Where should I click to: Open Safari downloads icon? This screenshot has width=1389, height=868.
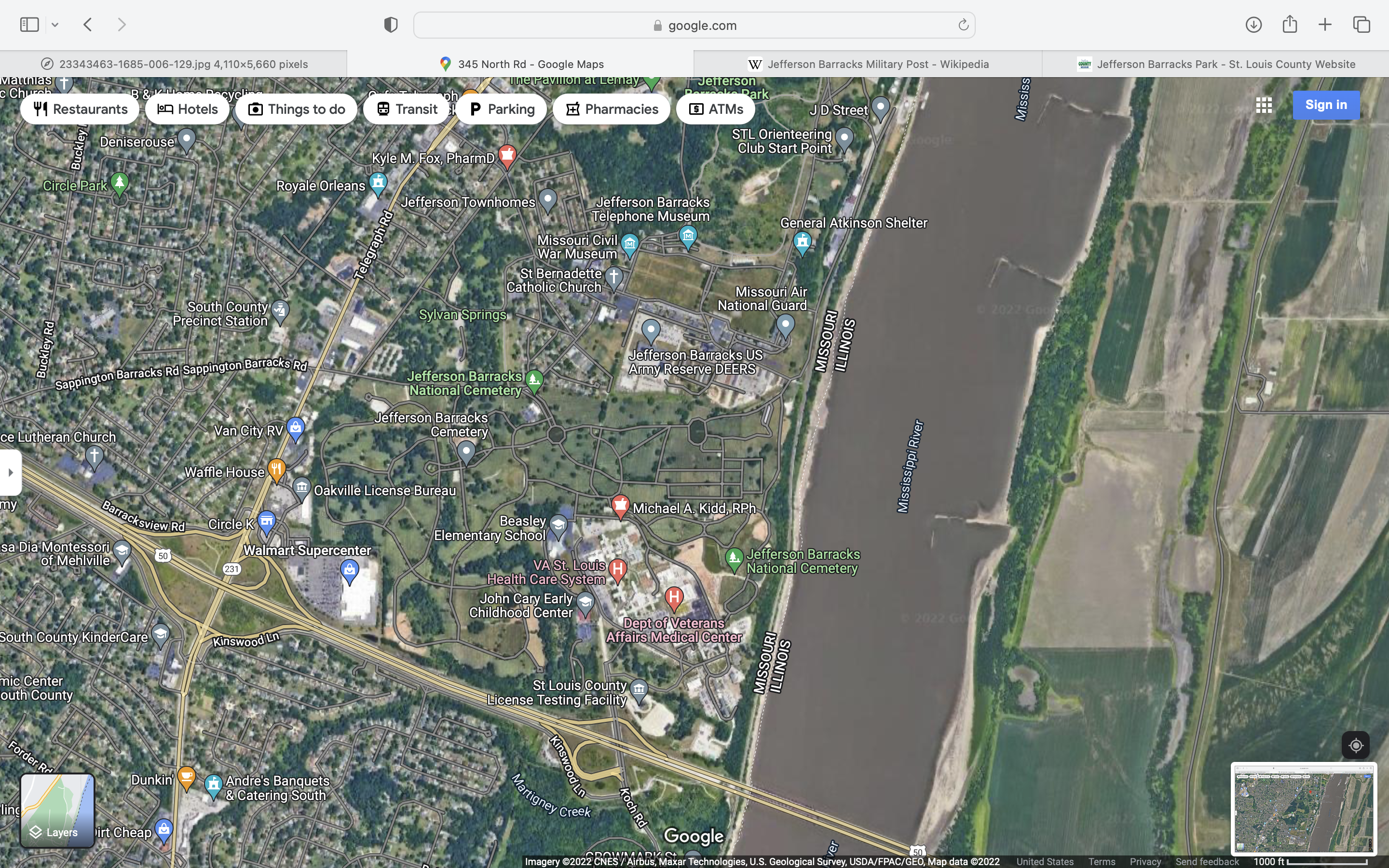click(x=1253, y=25)
